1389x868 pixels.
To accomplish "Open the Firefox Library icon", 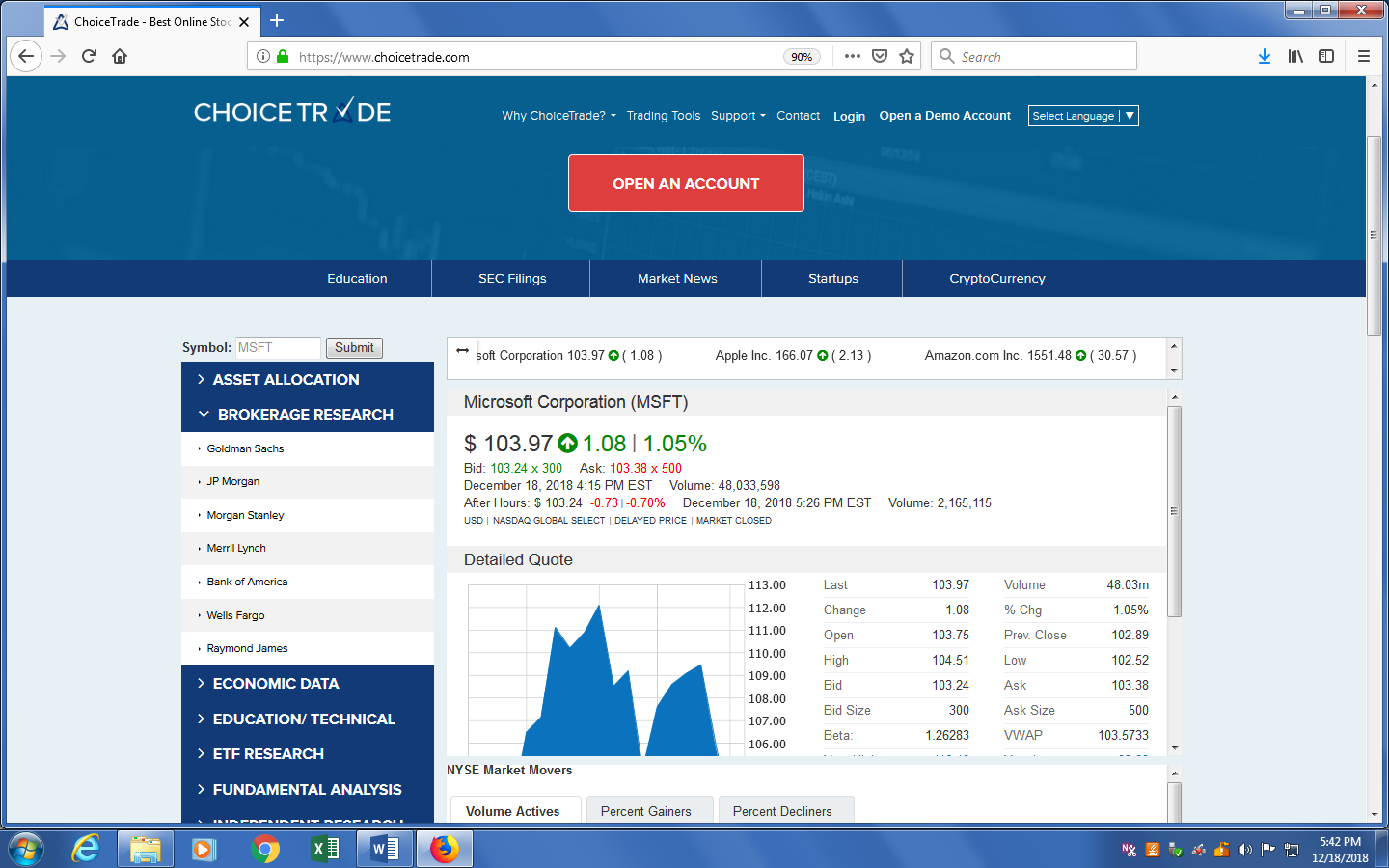I will tap(1295, 56).
